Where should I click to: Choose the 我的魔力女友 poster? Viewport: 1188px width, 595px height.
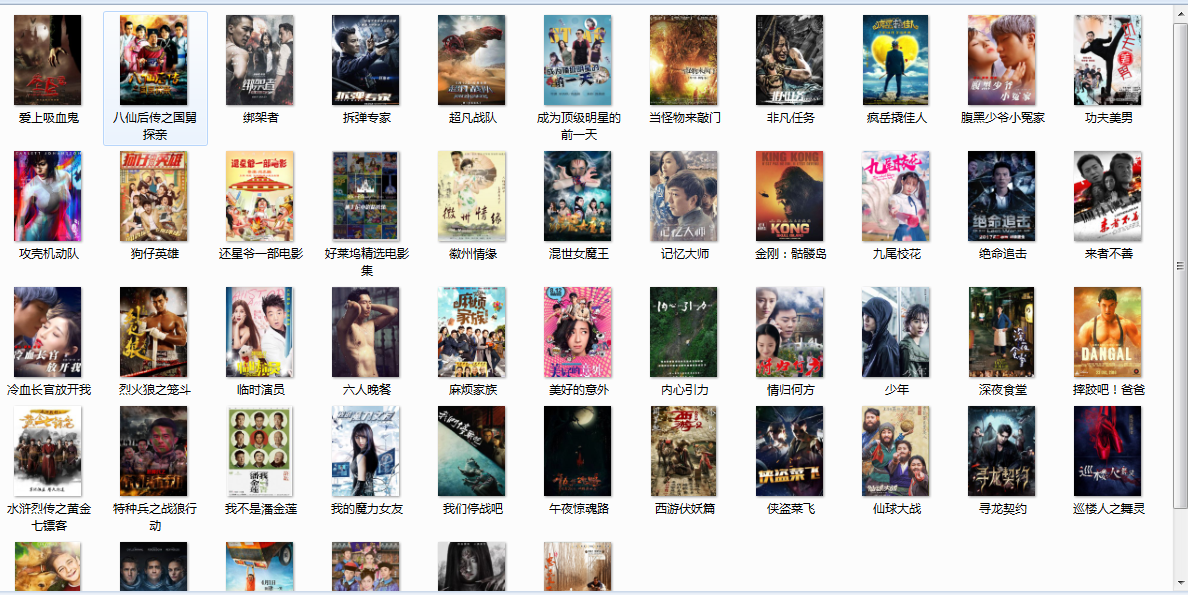tap(366, 451)
